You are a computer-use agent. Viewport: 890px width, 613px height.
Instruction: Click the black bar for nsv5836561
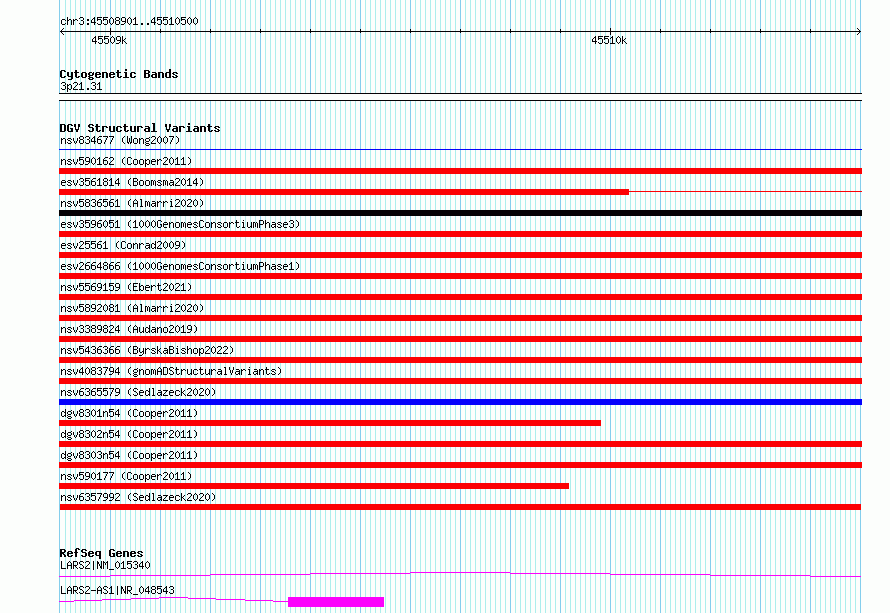coord(460,213)
